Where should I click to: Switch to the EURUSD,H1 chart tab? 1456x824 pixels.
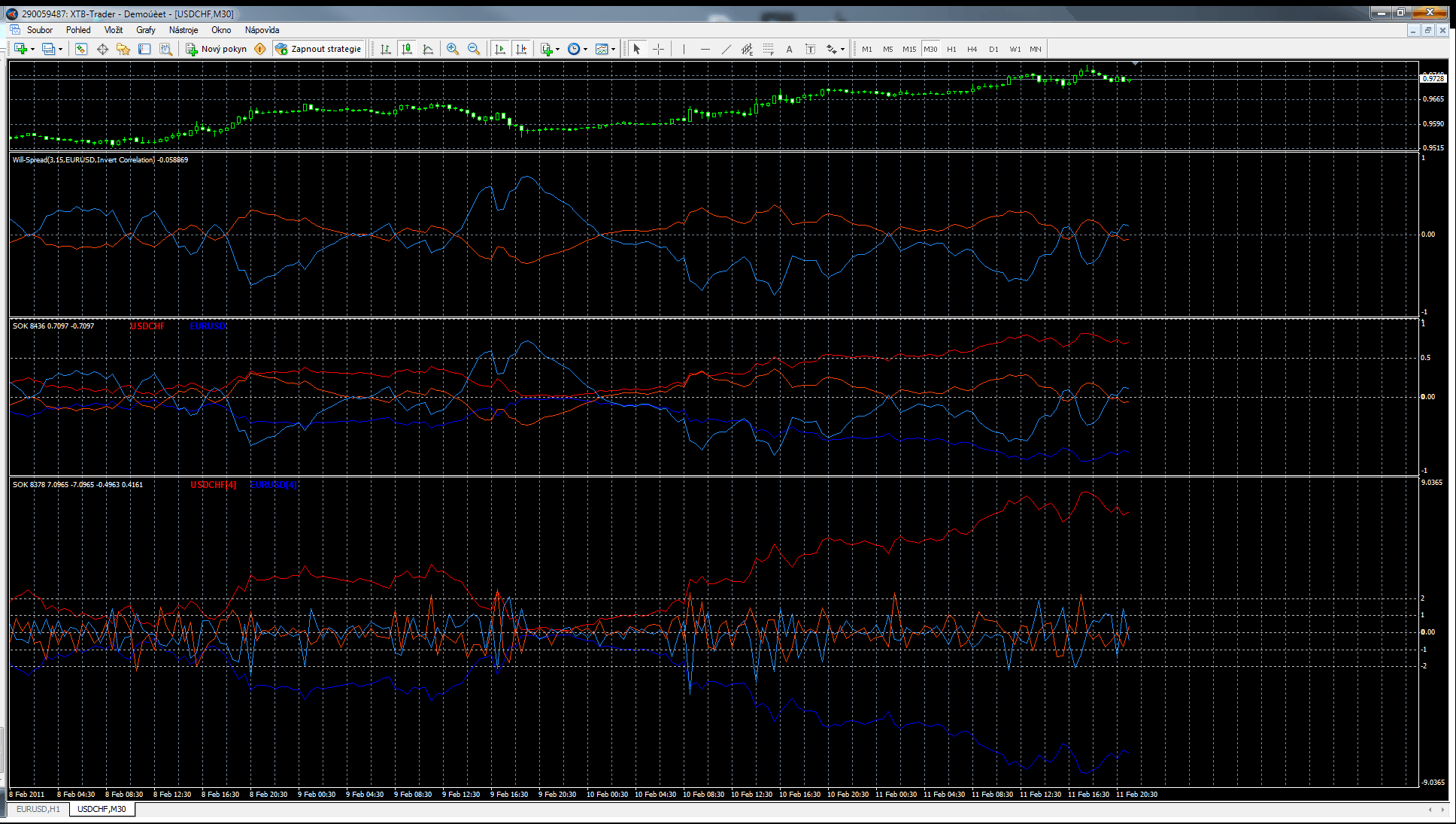pyautogui.click(x=38, y=809)
